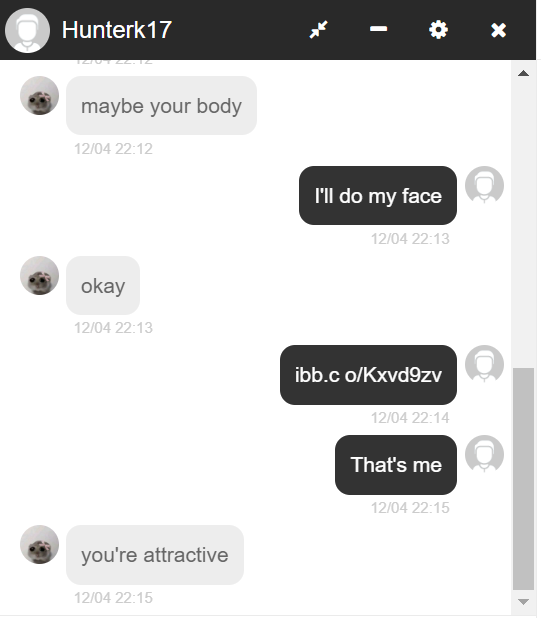The image size is (541, 618).
Task: Click the scrollbar down arrow
Action: pyautogui.click(x=523, y=602)
